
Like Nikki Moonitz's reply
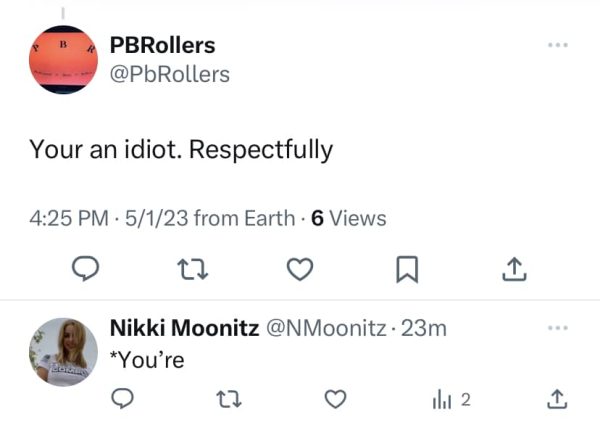(337, 399)
